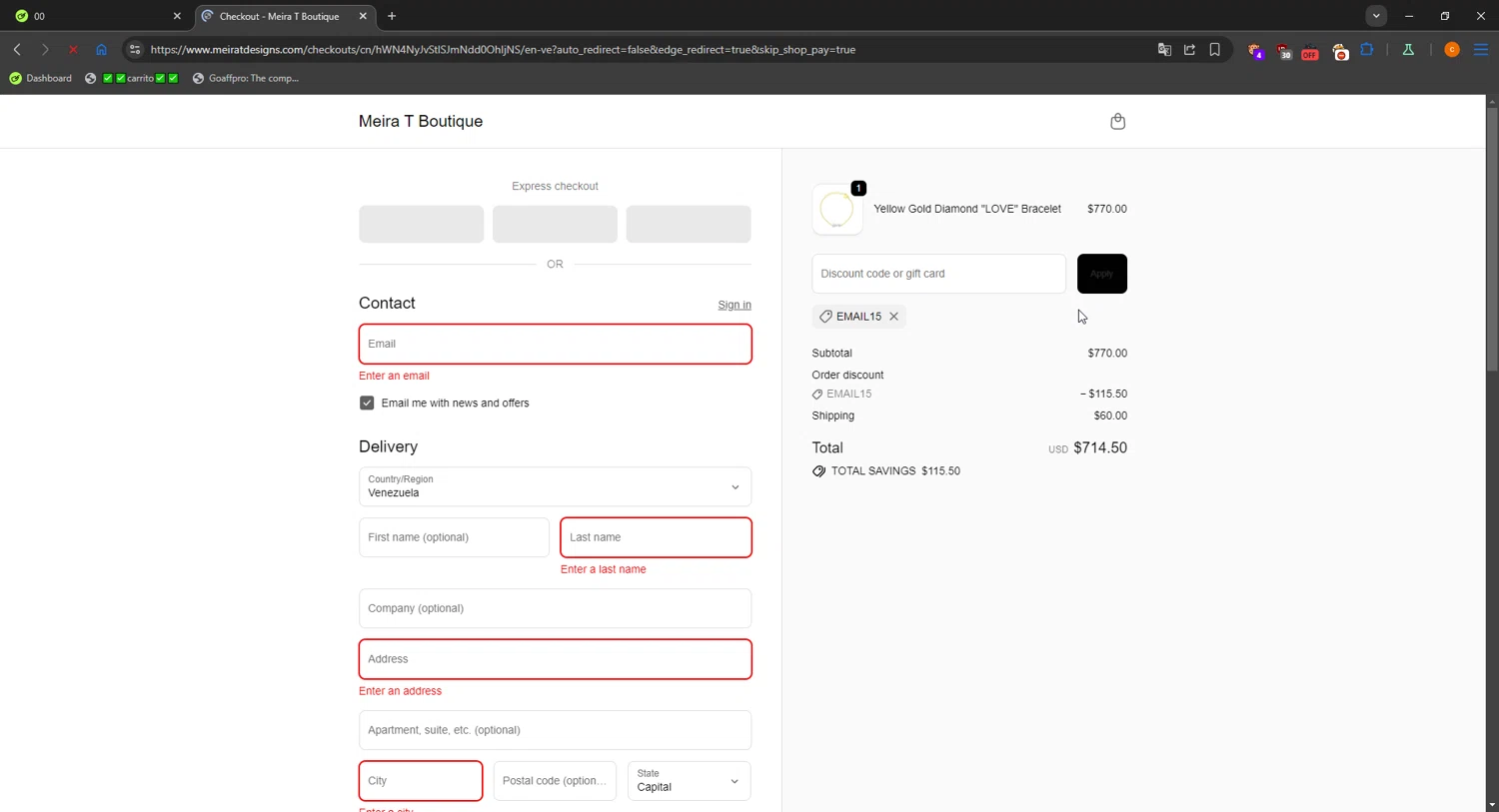This screenshot has width=1499, height=812.
Task: Open the Dashboard bookmark
Action: pyautogui.click(x=41, y=78)
